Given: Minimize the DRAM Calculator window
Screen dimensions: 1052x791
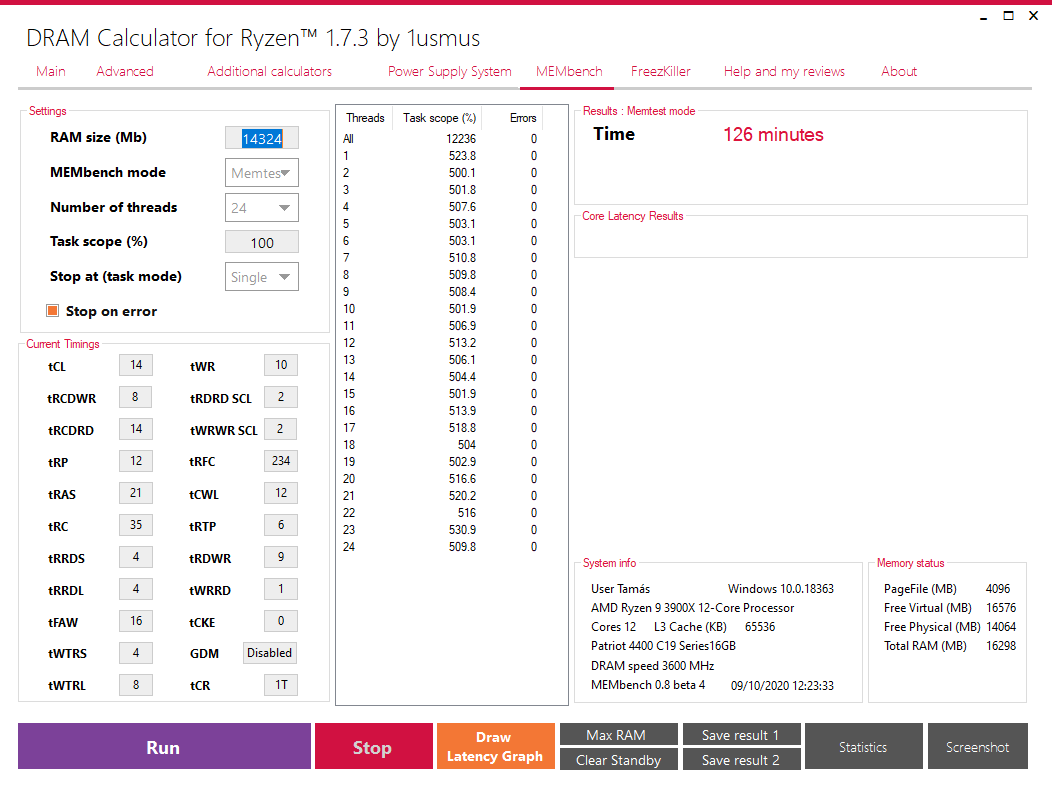Looking at the screenshot, I should tap(984, 16).
